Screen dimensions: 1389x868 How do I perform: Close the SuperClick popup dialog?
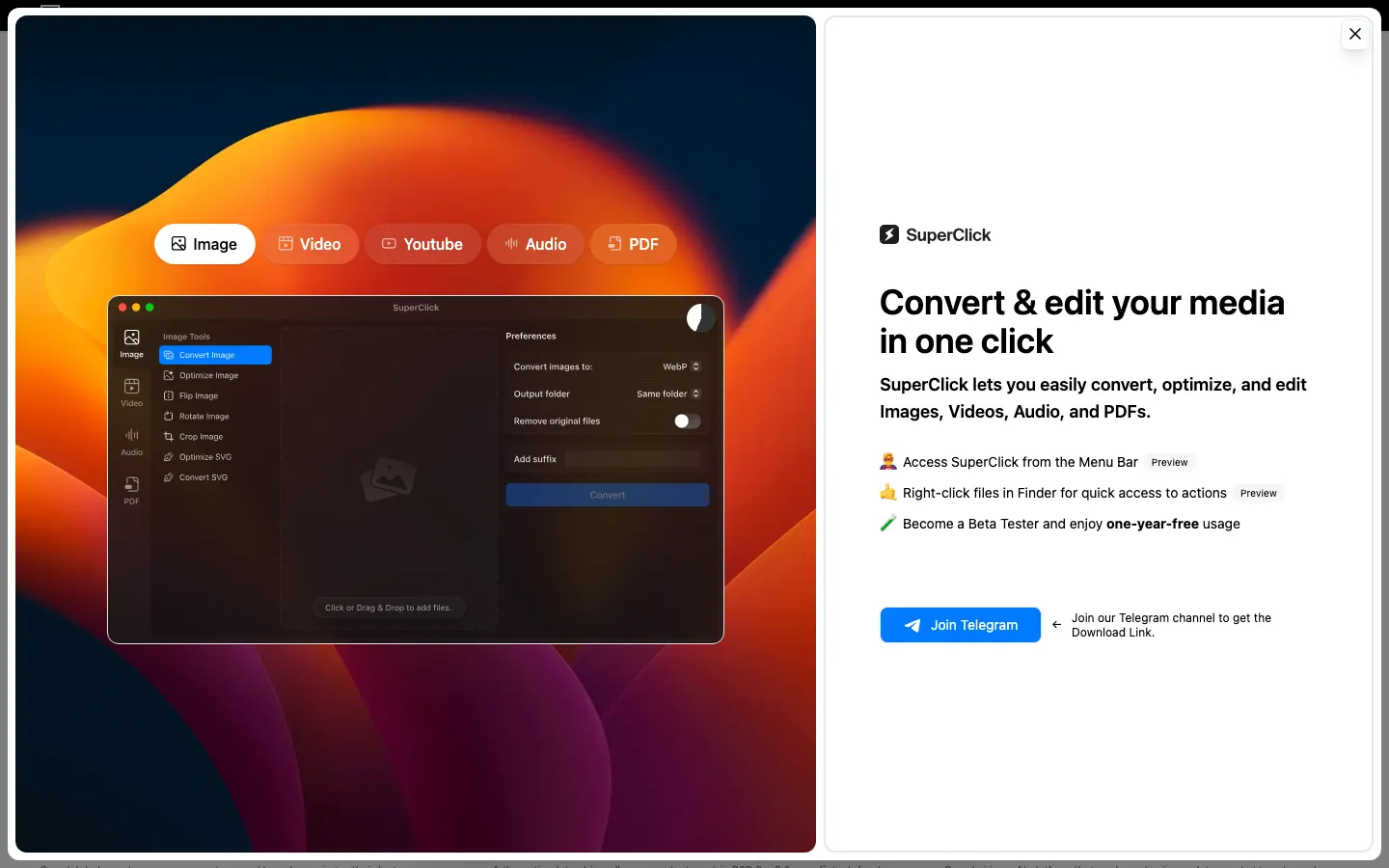1354,34
